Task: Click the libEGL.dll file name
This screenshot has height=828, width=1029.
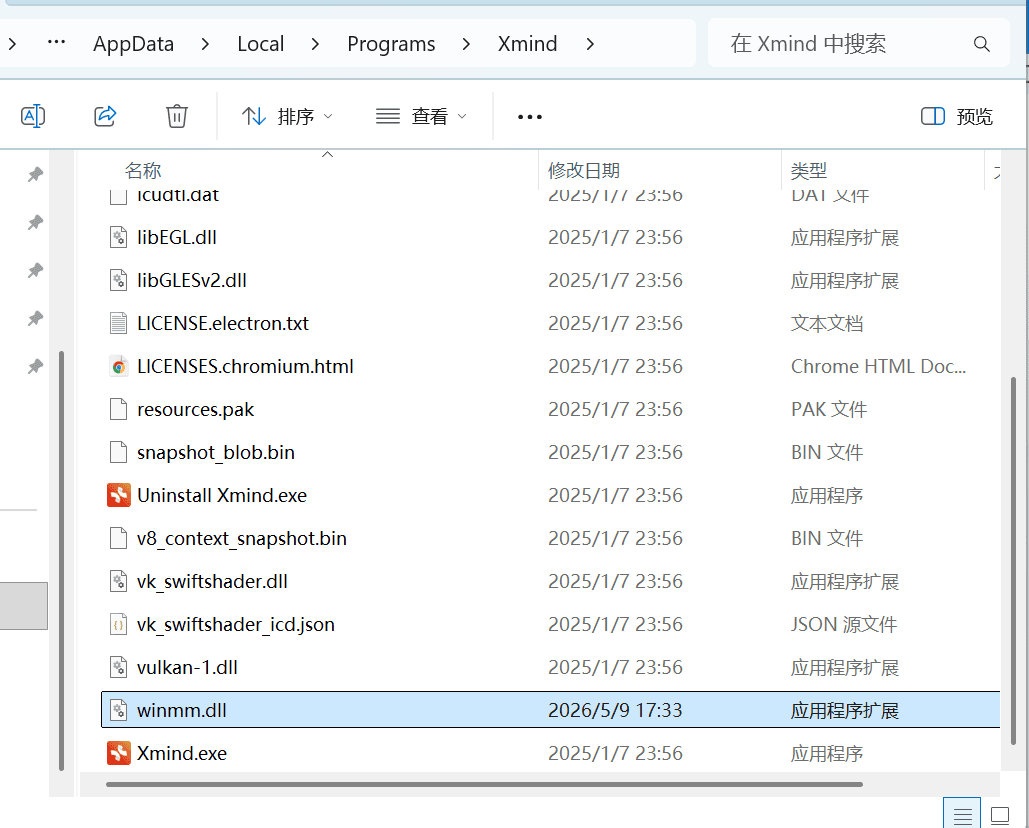Action: point(177,237)
